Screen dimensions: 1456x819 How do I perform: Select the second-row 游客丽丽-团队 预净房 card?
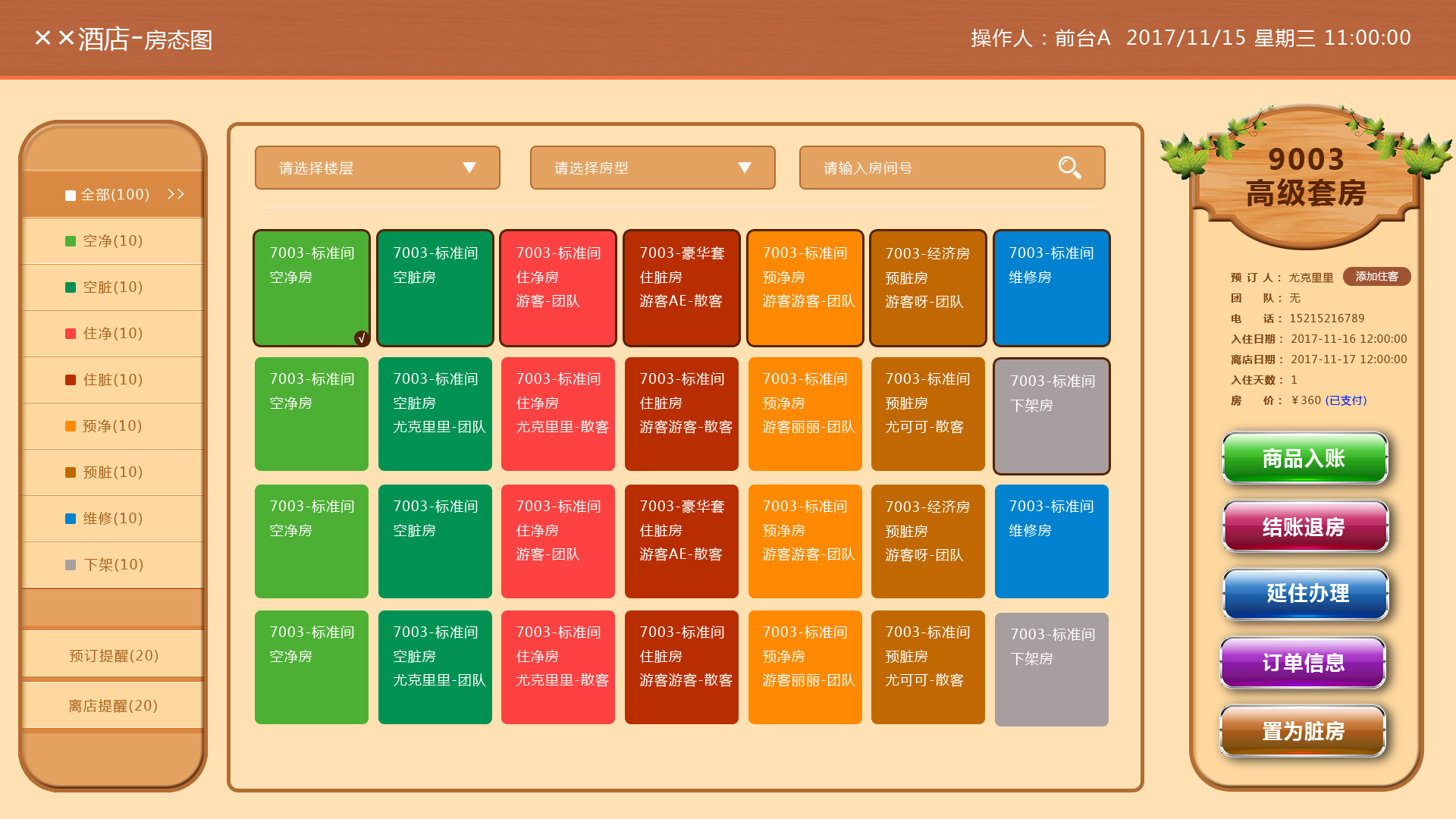click(x=805, y=414)
